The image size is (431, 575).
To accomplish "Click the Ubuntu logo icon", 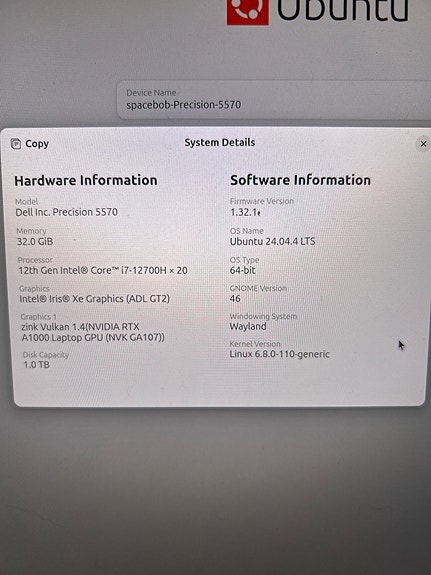I will 248,11.
